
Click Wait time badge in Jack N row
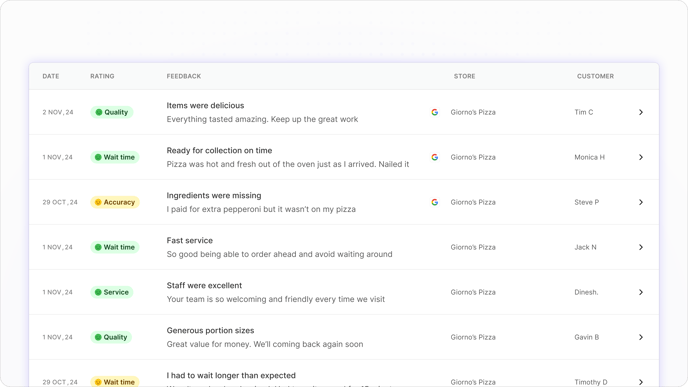tap(115, 247)
